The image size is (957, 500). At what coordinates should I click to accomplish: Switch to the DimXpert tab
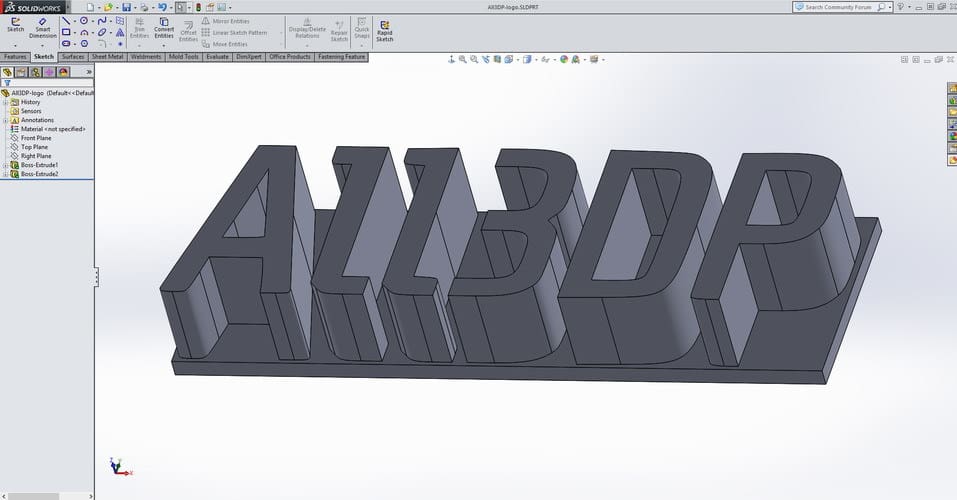click(249, 57)
